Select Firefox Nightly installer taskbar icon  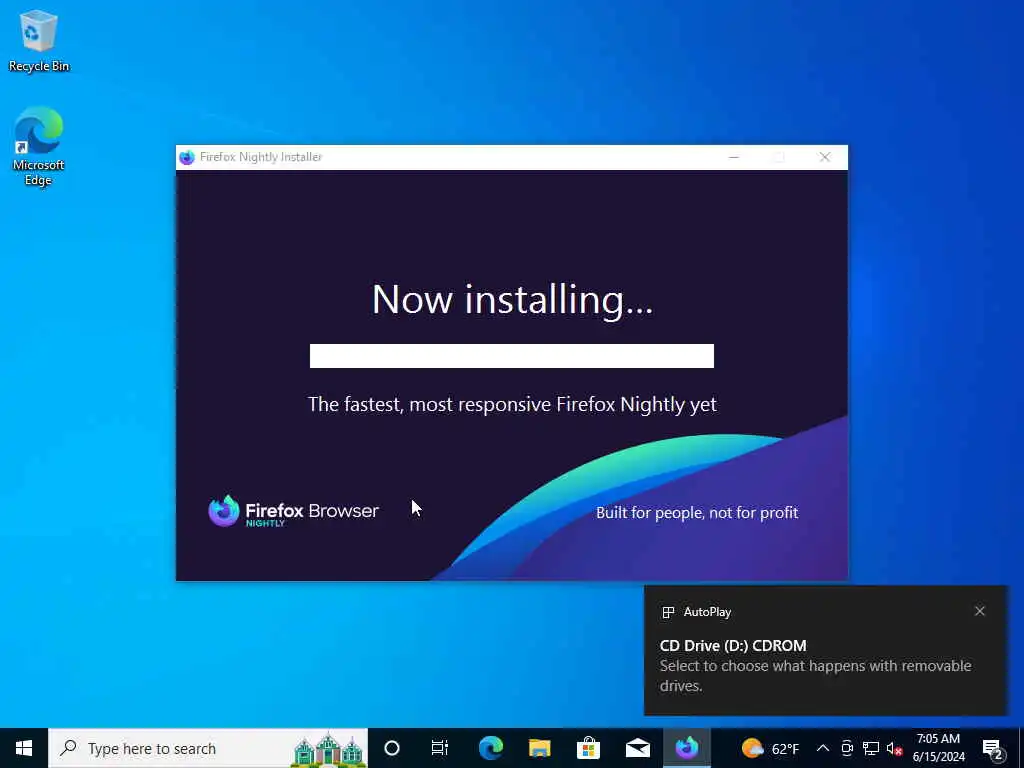tap(686, 748)
